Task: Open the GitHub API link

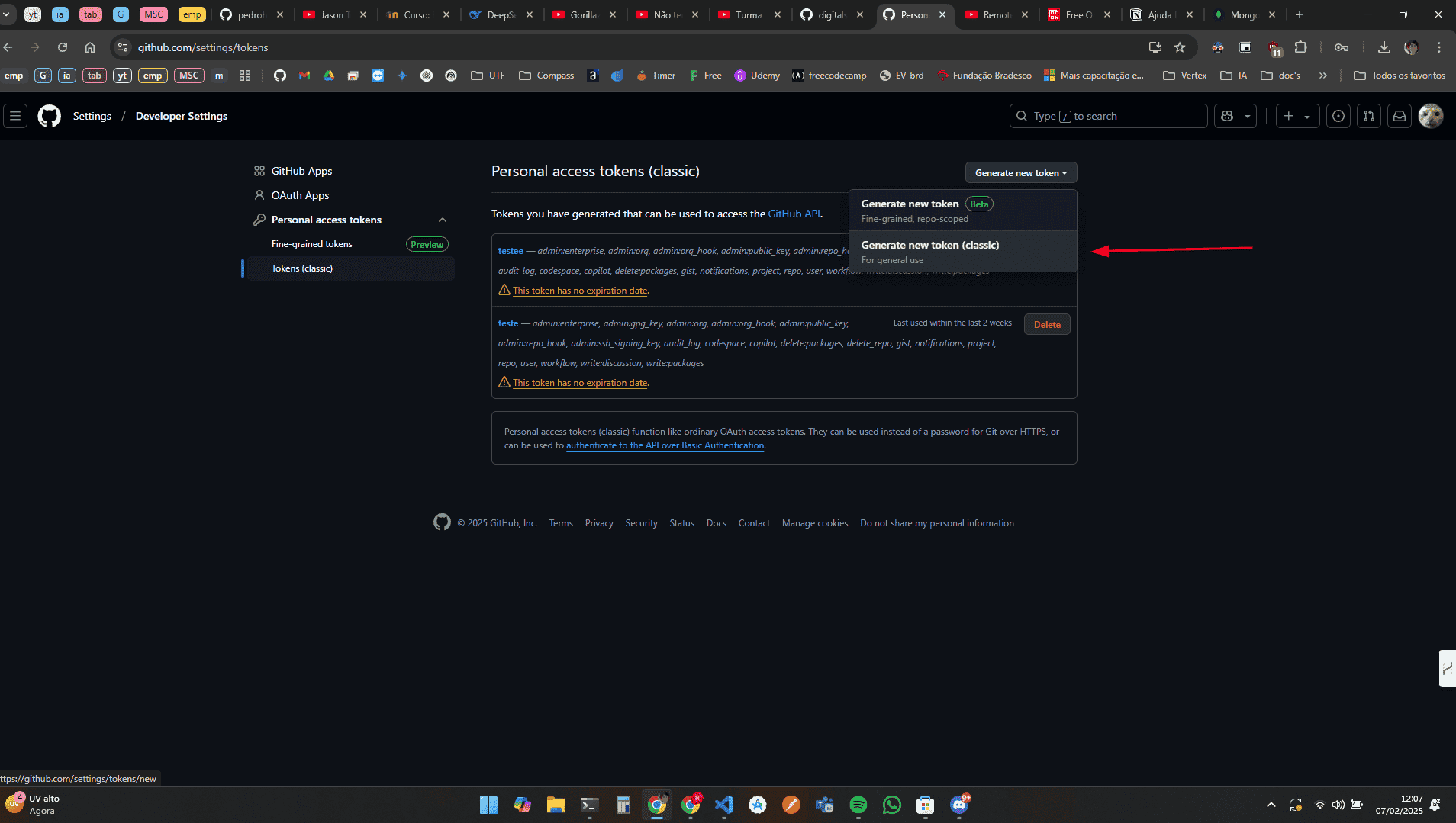Action: click(x=794, y=214)
